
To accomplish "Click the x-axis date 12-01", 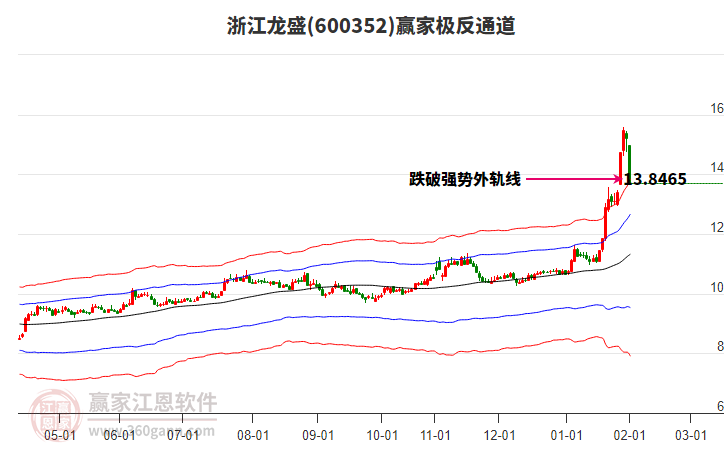I will click(x=499, y=435).
